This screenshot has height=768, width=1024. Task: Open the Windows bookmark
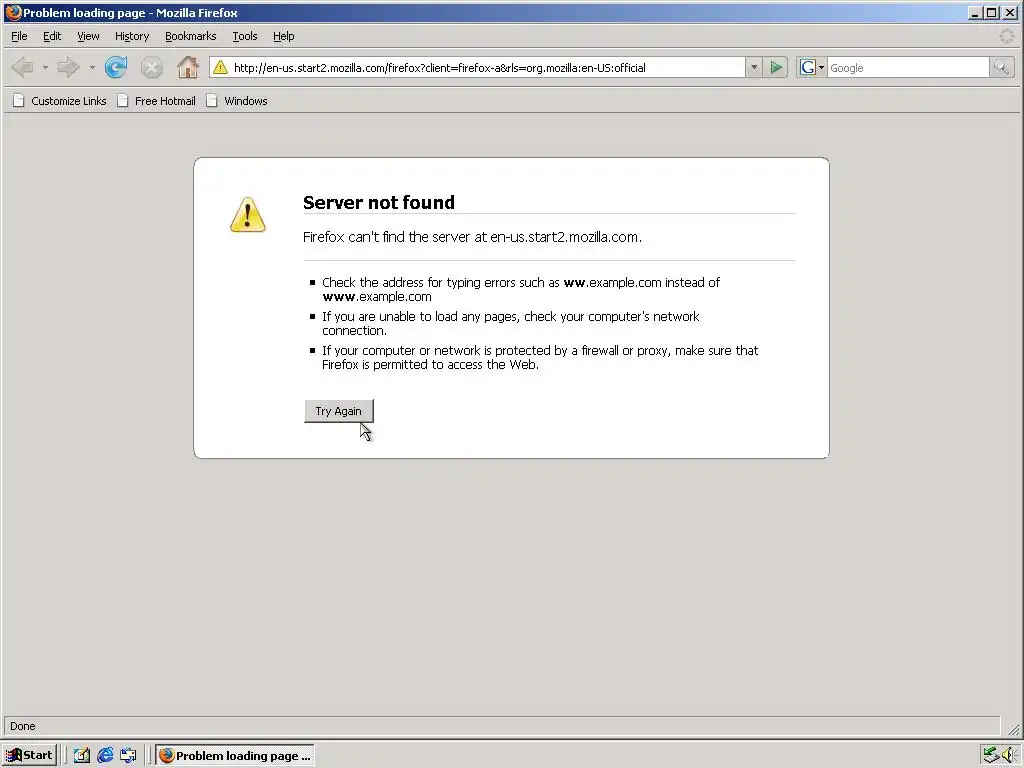click(237, 101)
